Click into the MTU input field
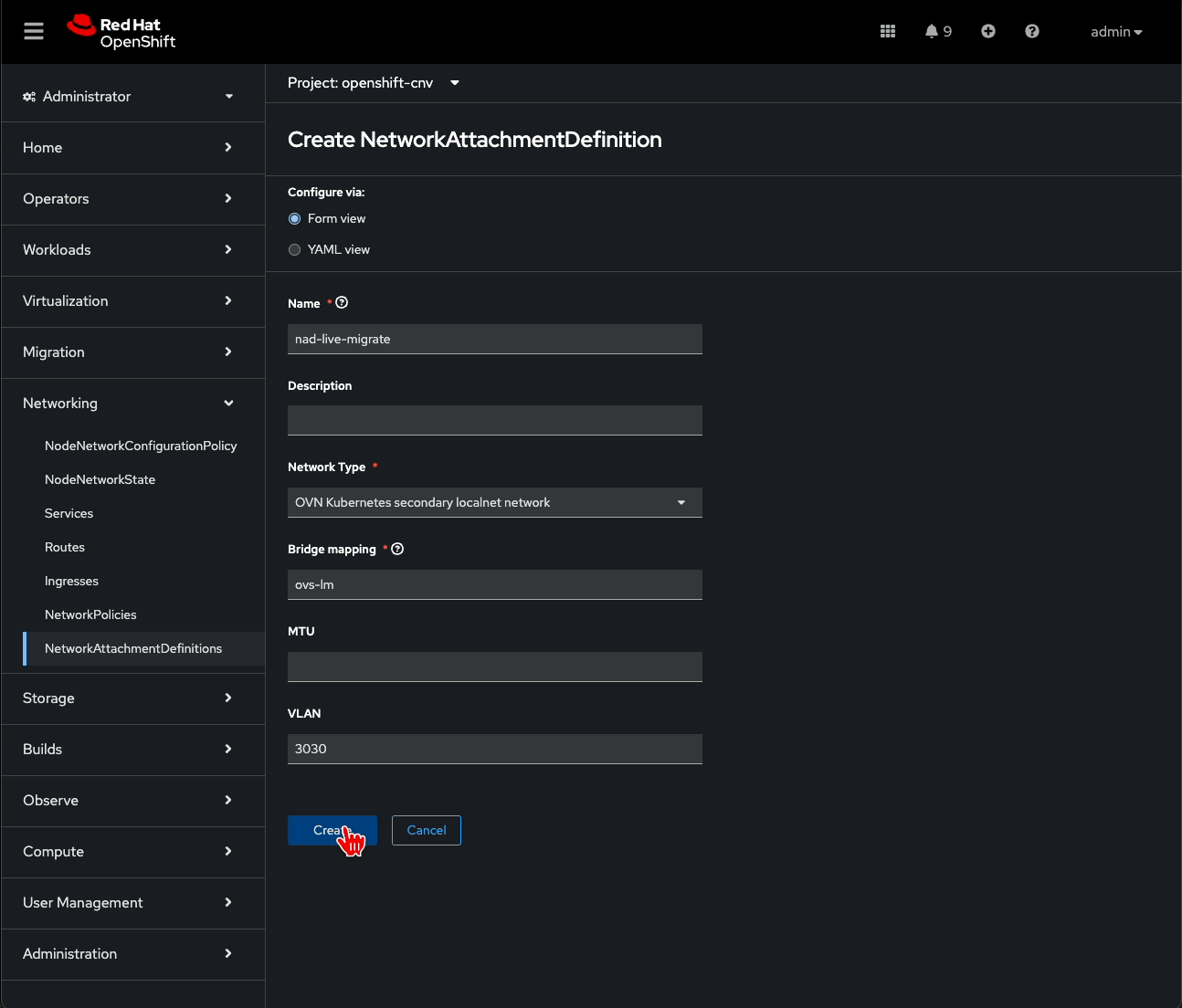This screenshot has width=1182, height=1008. (x=494, y=667)
